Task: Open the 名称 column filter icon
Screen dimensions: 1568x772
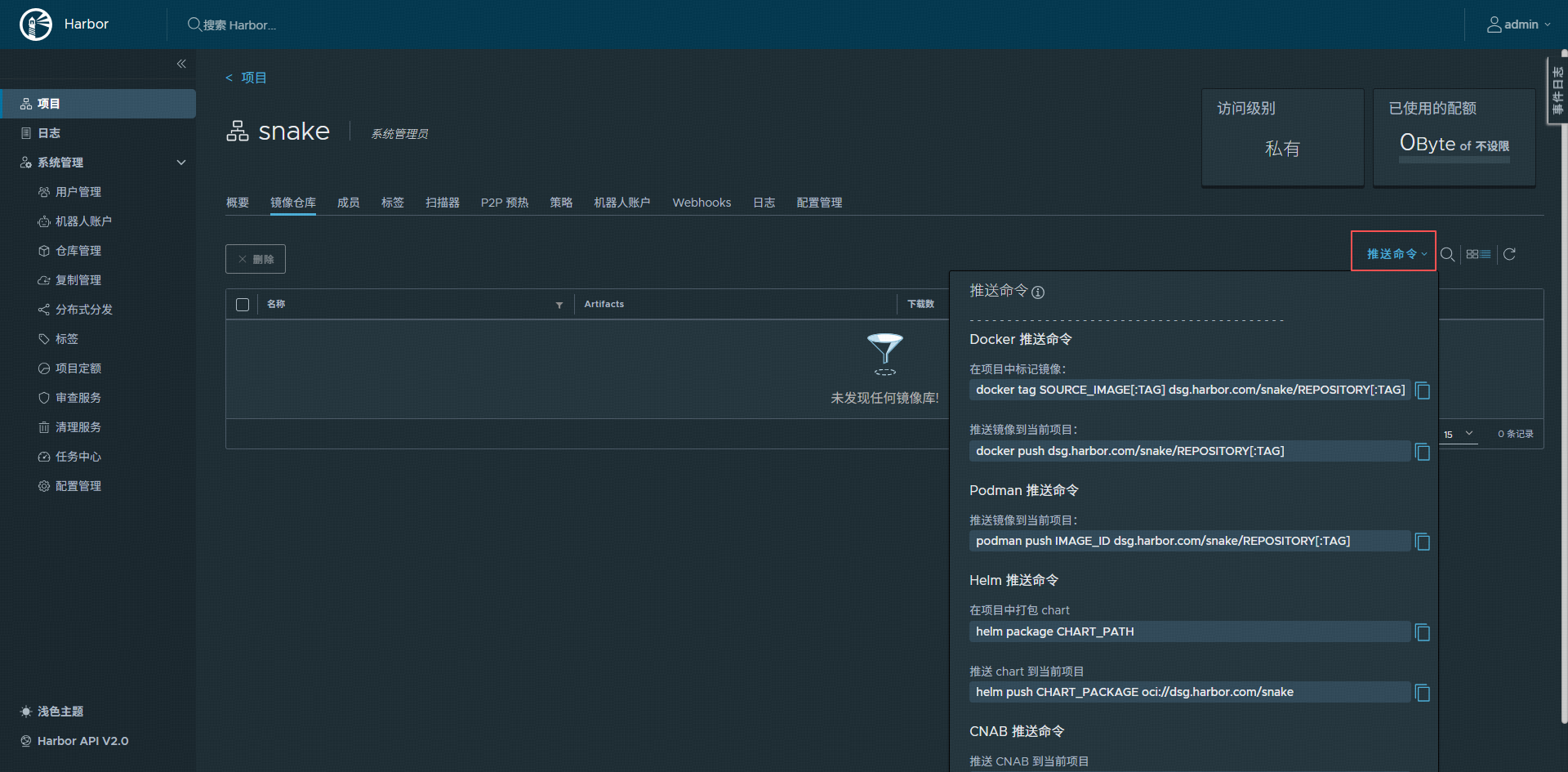Action: click(559, 305)
